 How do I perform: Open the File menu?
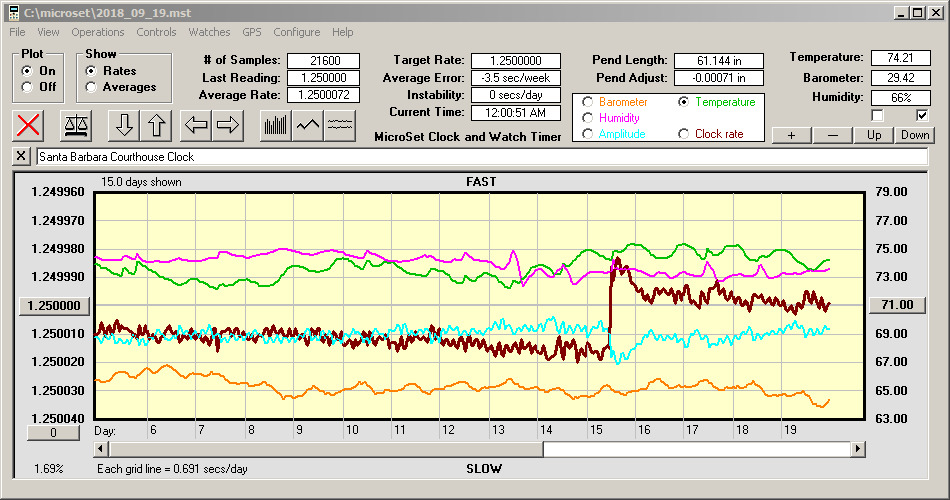[x=17, y=32]
